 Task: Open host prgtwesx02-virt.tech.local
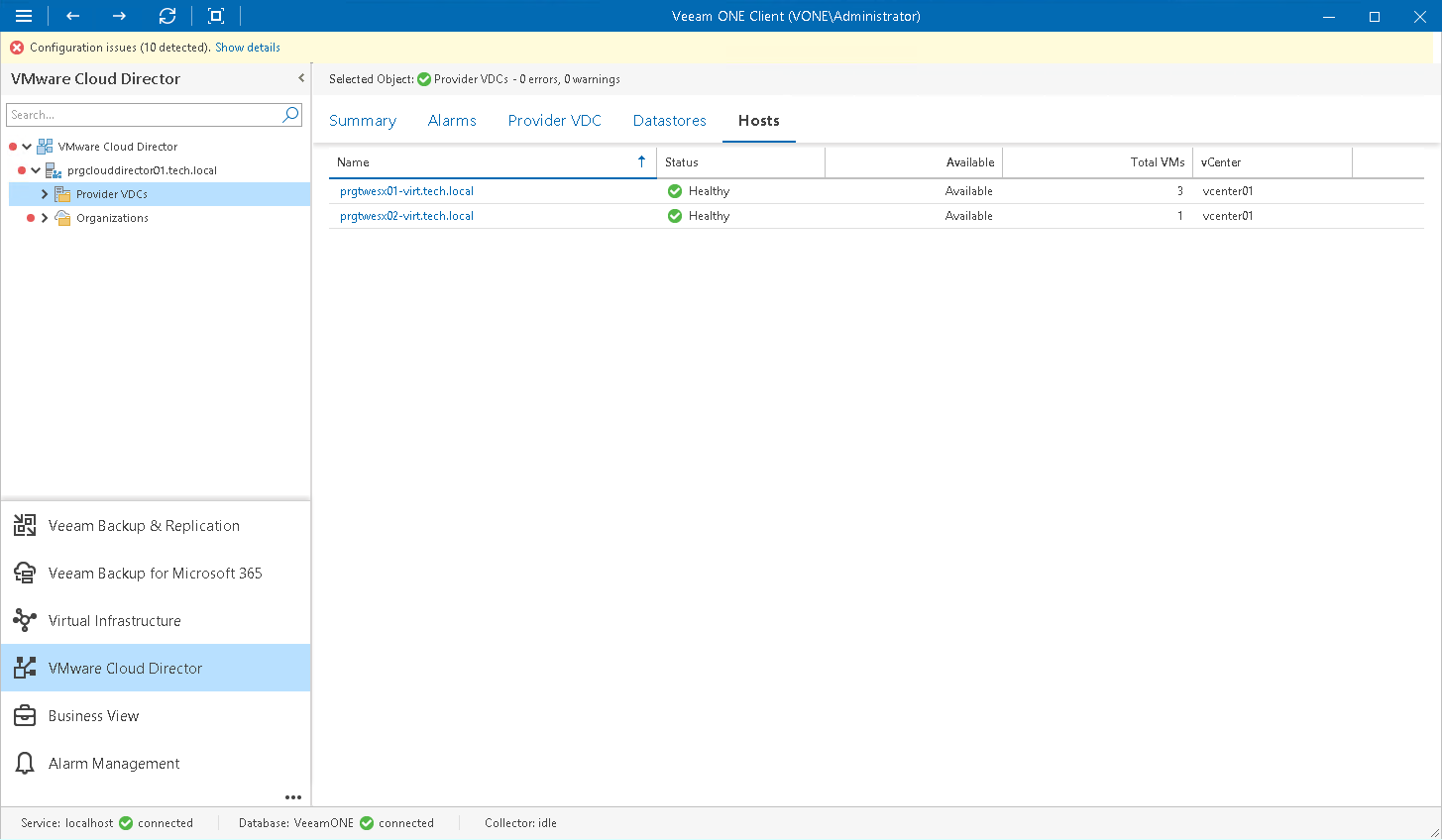coord(406,216)
